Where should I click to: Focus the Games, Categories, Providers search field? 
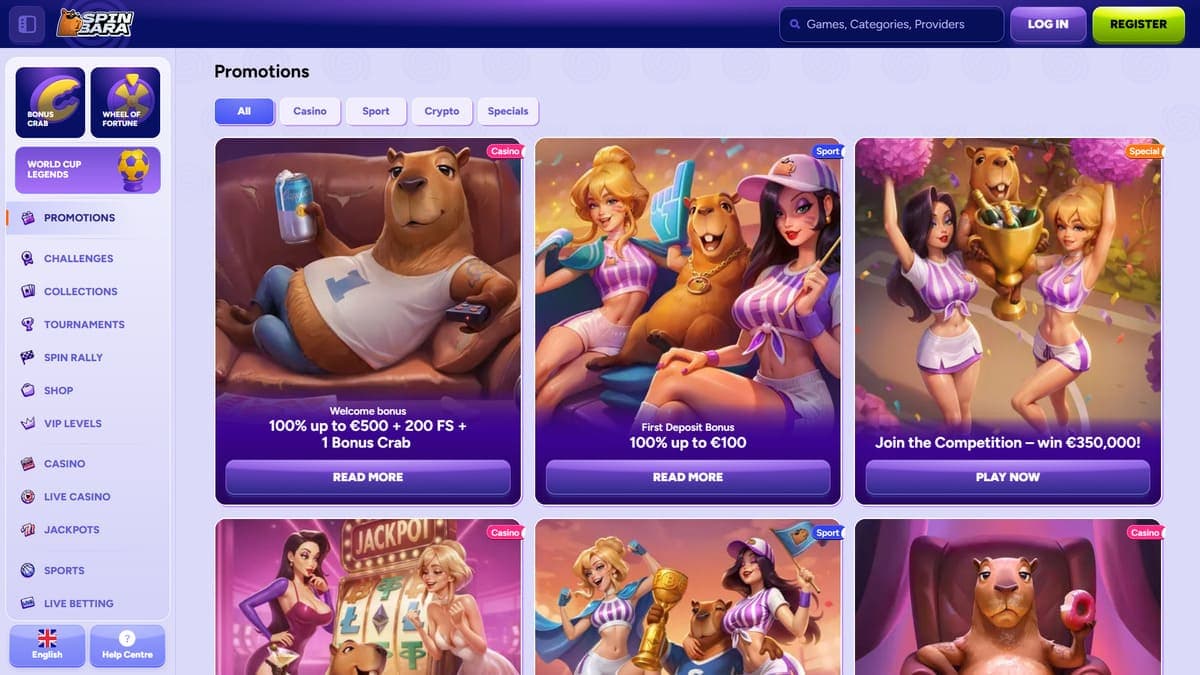891,25
